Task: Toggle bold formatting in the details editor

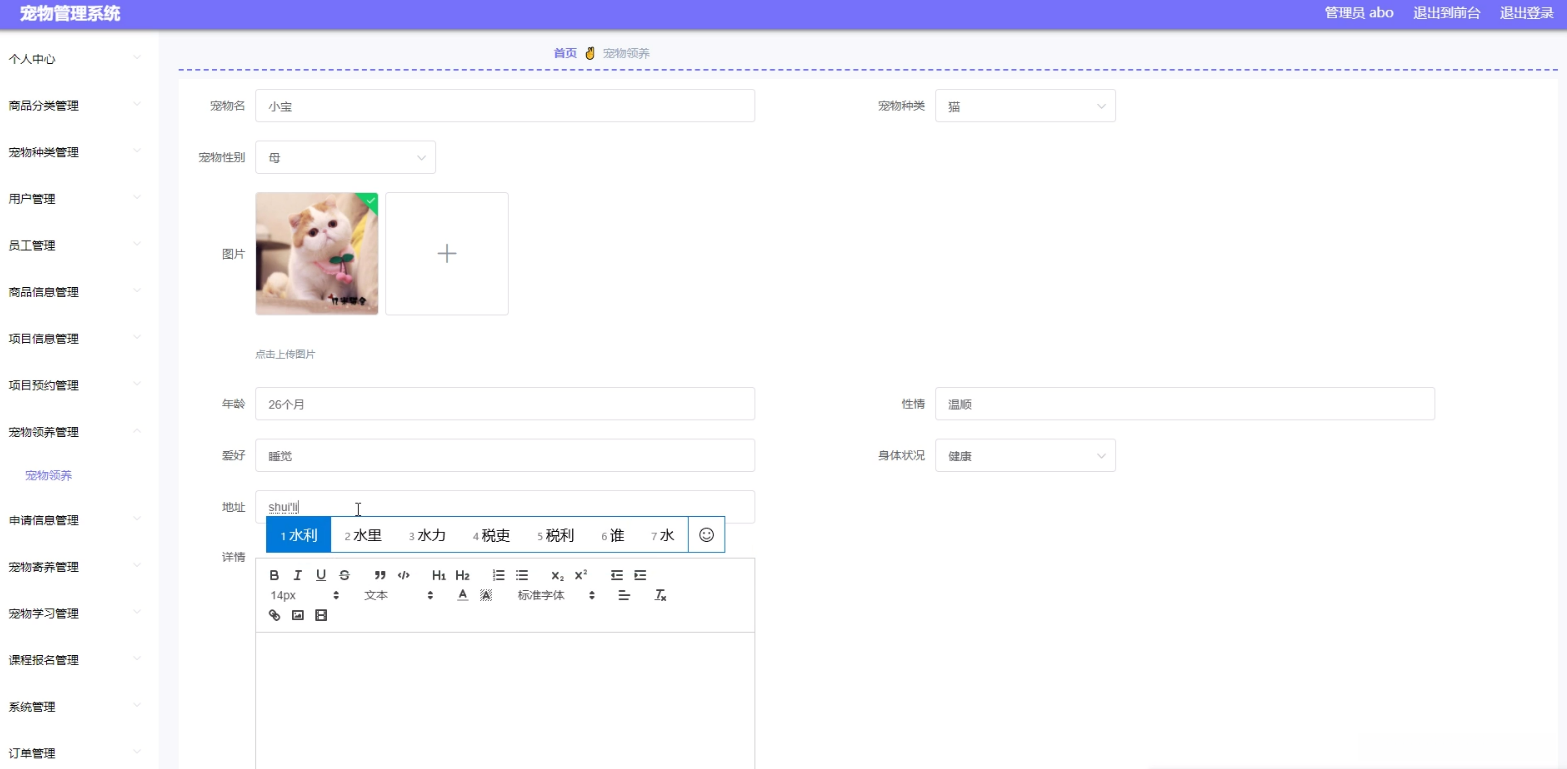Action: pos(274,575)
